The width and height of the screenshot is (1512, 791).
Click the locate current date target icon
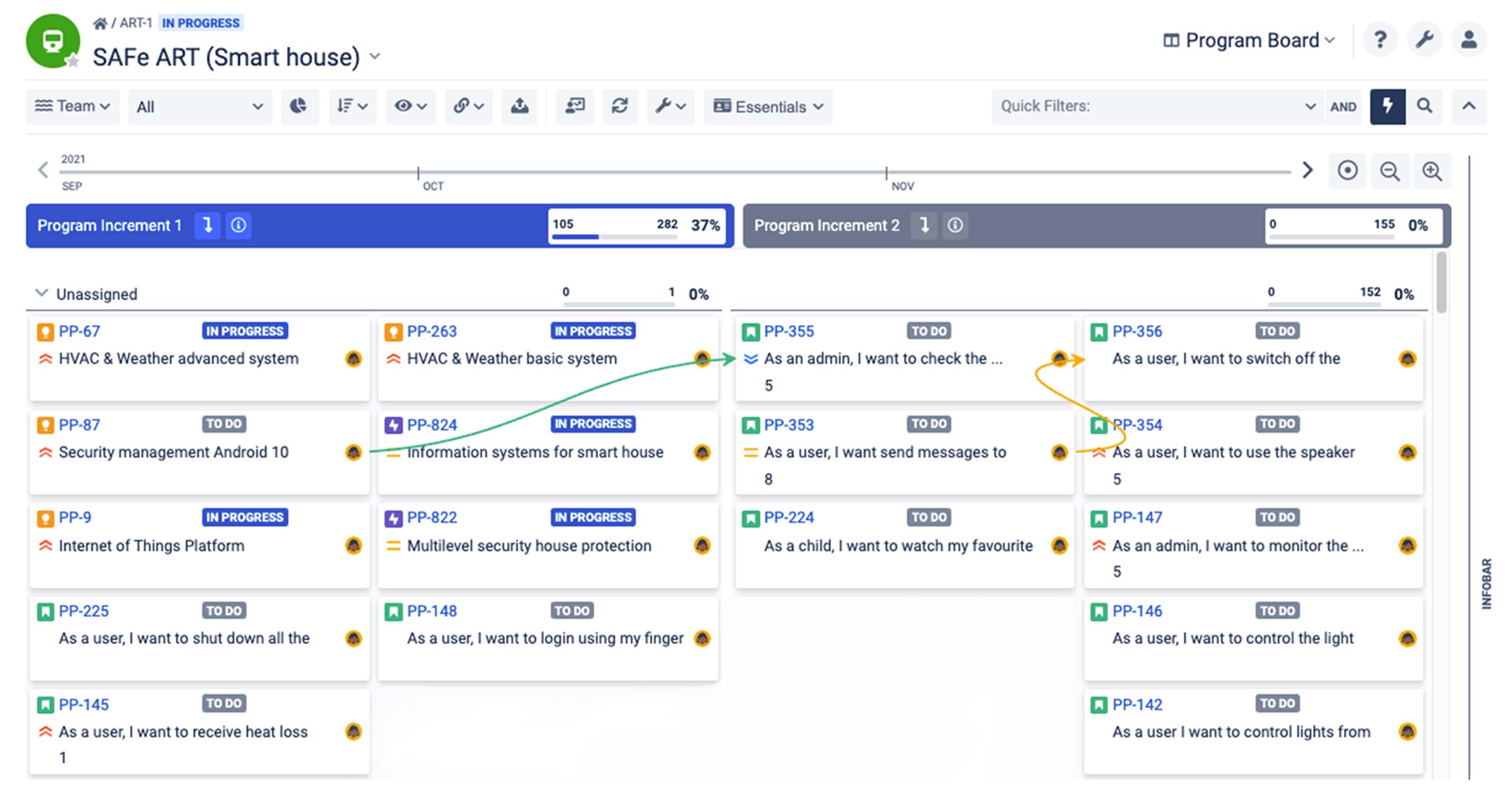pyautogui.click(x=1348, y=171)
